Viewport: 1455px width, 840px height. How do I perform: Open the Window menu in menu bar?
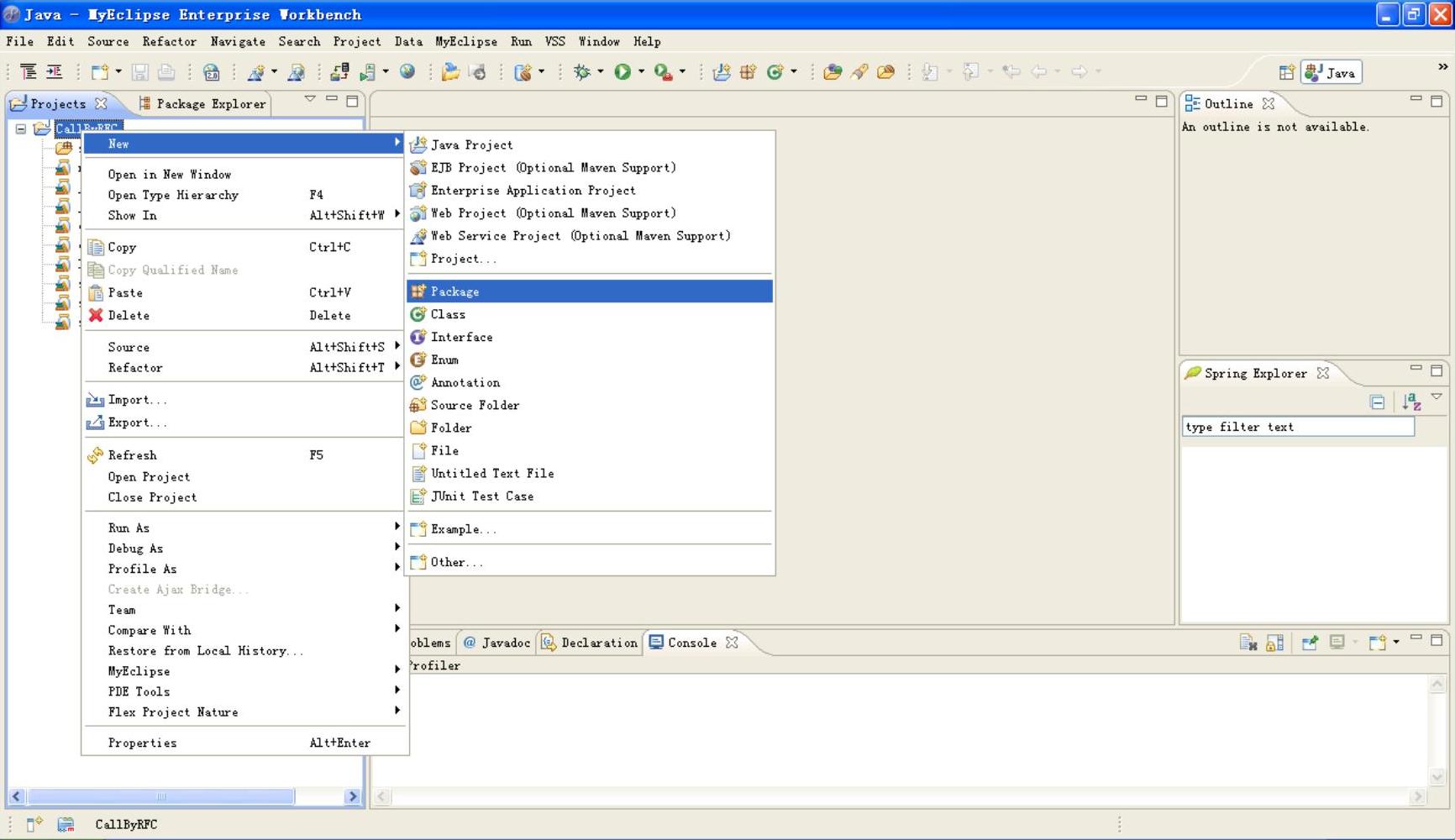click(x=599, y=41)
